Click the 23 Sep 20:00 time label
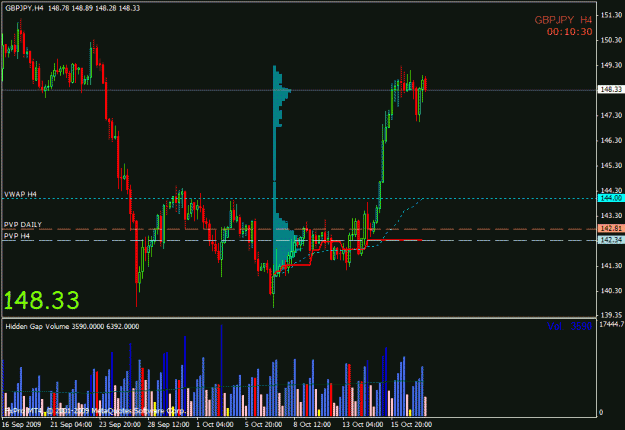 pyautogui.click(x=120, y=424)
